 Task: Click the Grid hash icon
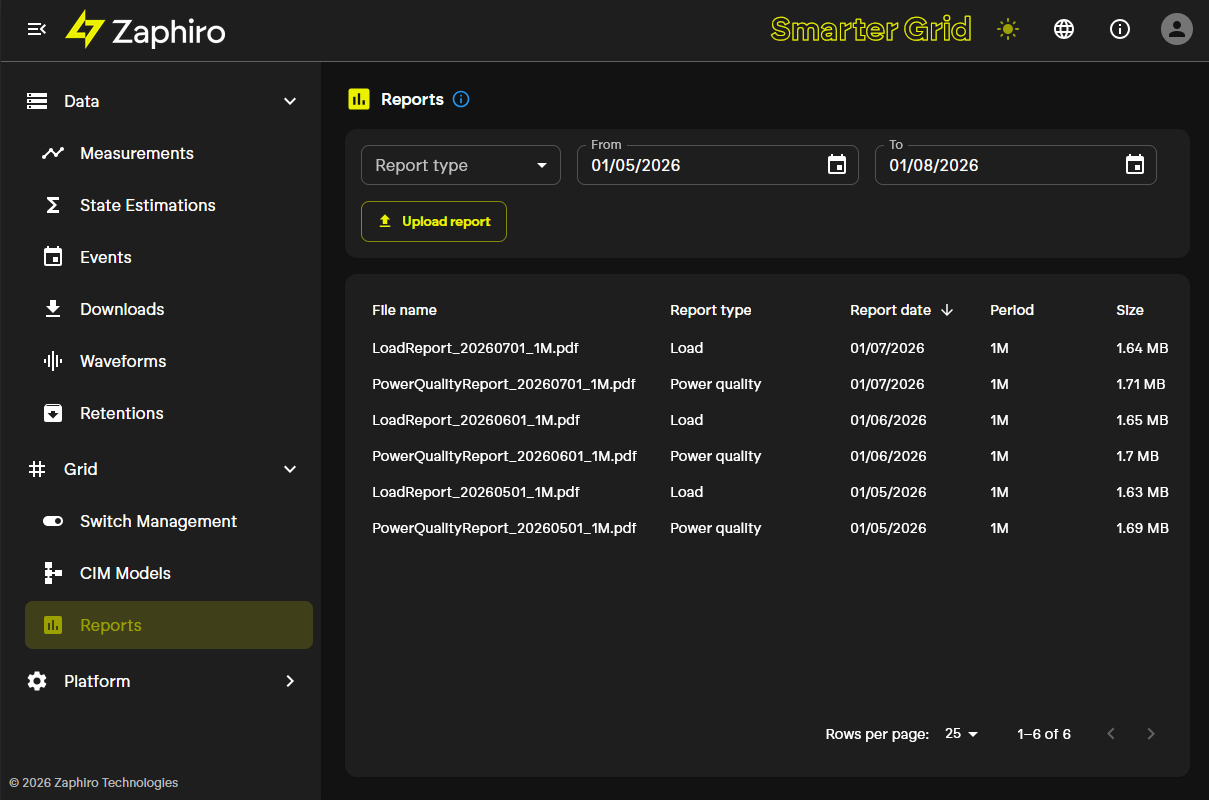tap(37, 469)
